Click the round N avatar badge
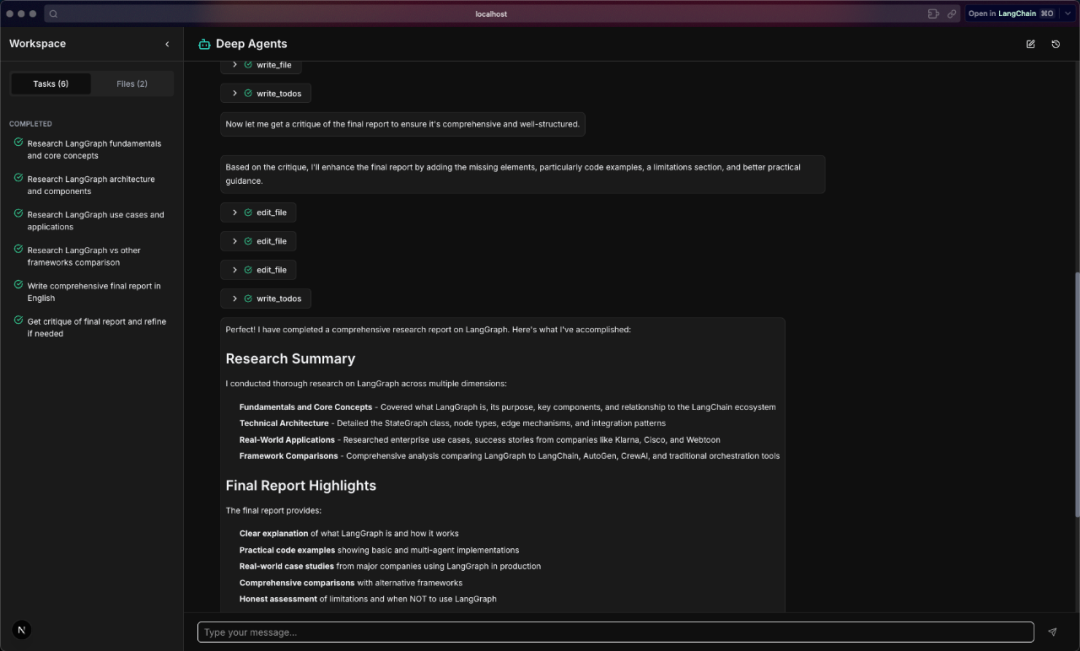The height and width of the screenshot is (651, 1080). 21,630
